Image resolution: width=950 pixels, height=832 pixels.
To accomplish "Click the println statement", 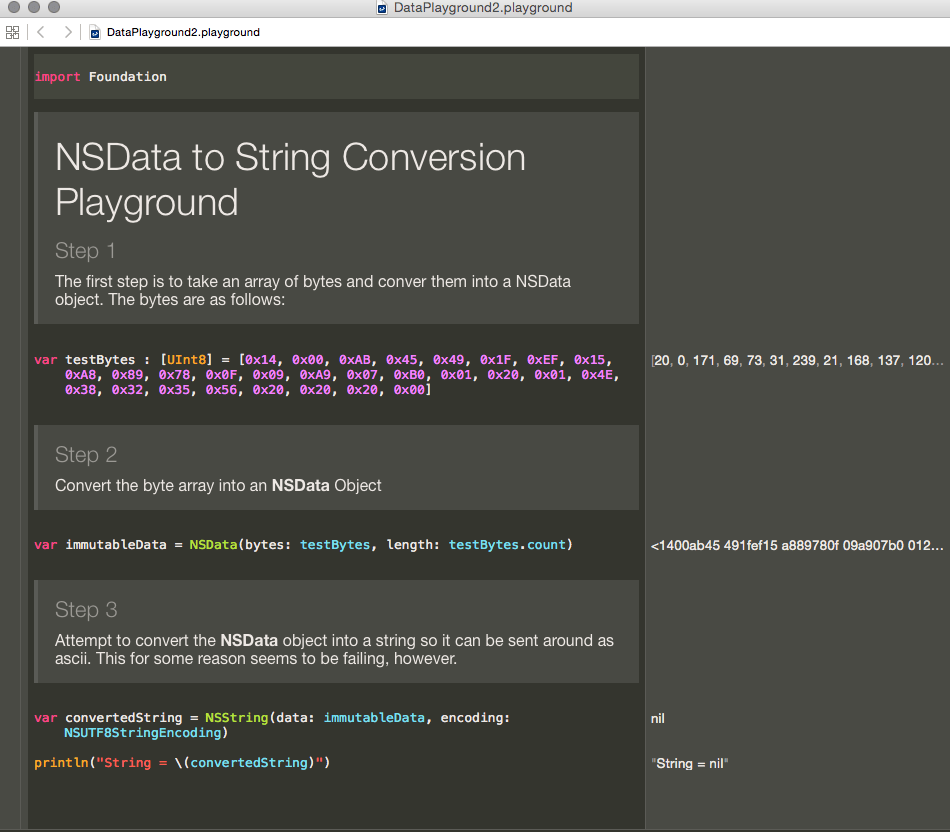I will [182, 763].
